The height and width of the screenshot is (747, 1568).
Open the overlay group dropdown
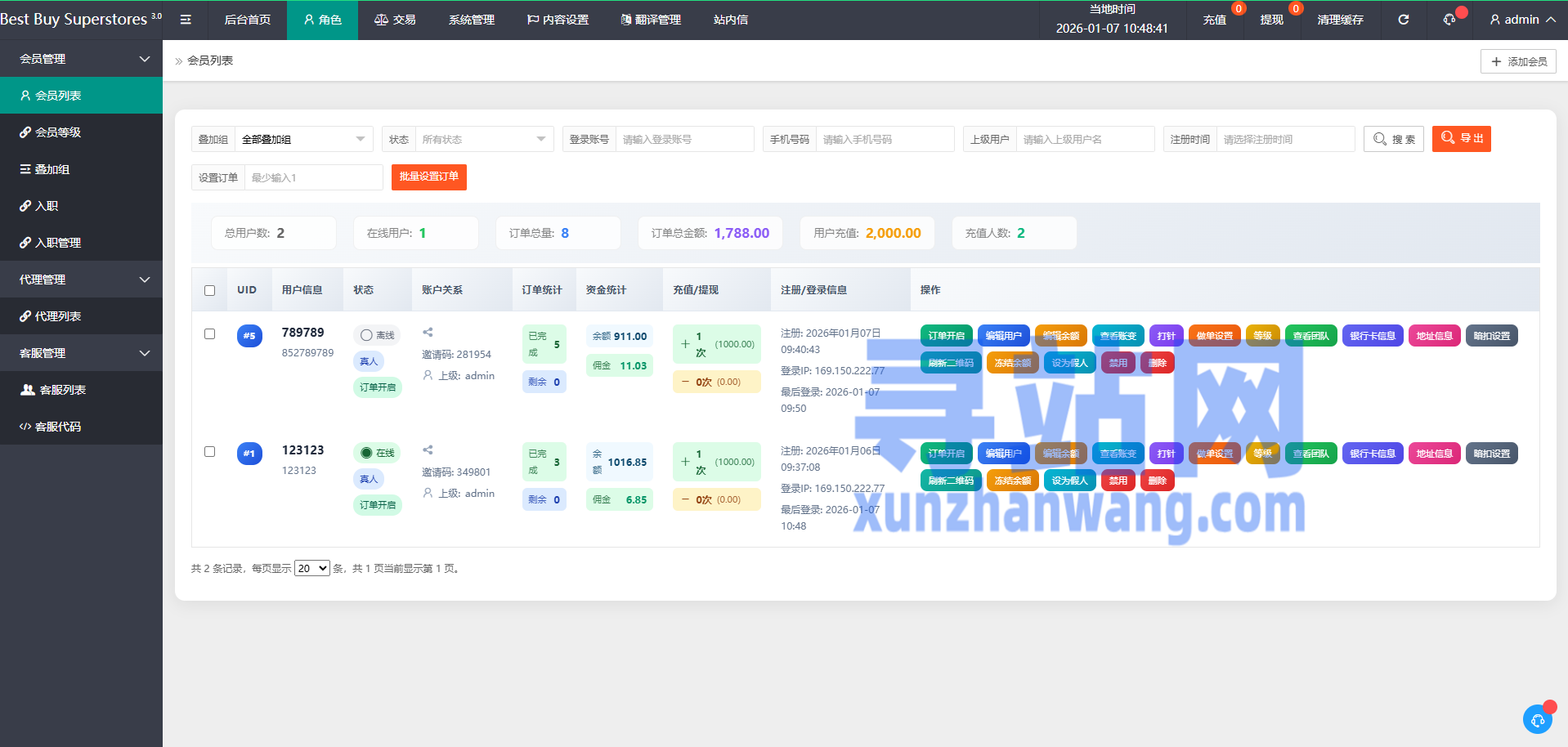click(x=302, y=139)
